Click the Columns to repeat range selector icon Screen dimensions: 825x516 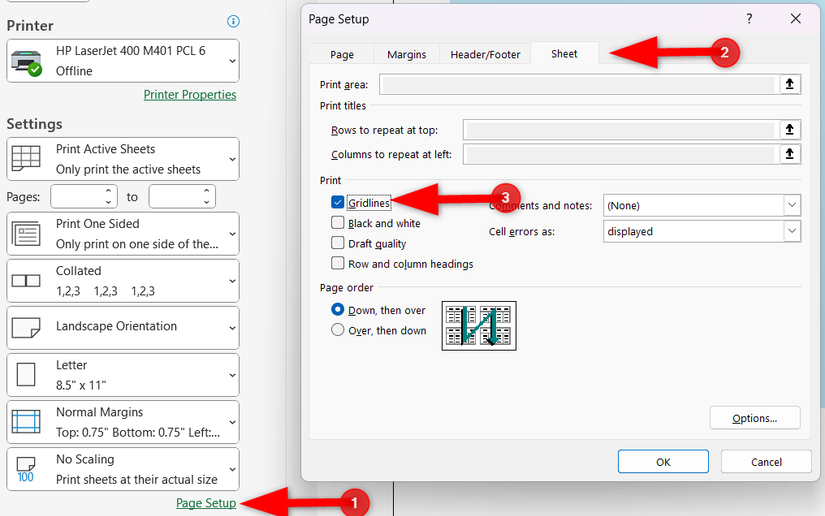click(x=790, y=154)
